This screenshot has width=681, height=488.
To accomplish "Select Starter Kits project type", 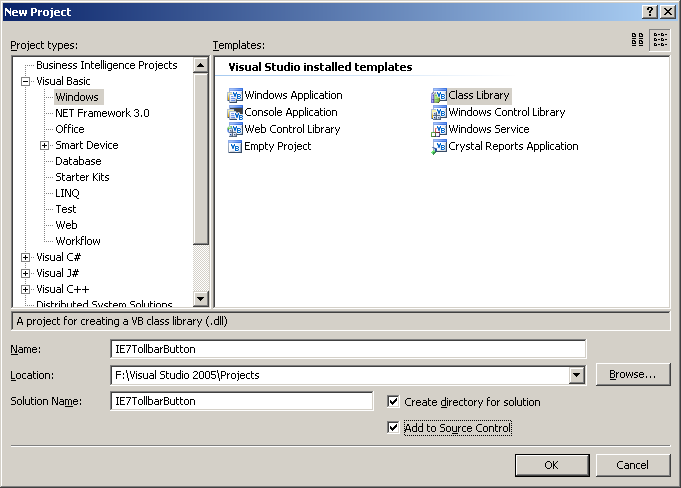I will (82, 178).
